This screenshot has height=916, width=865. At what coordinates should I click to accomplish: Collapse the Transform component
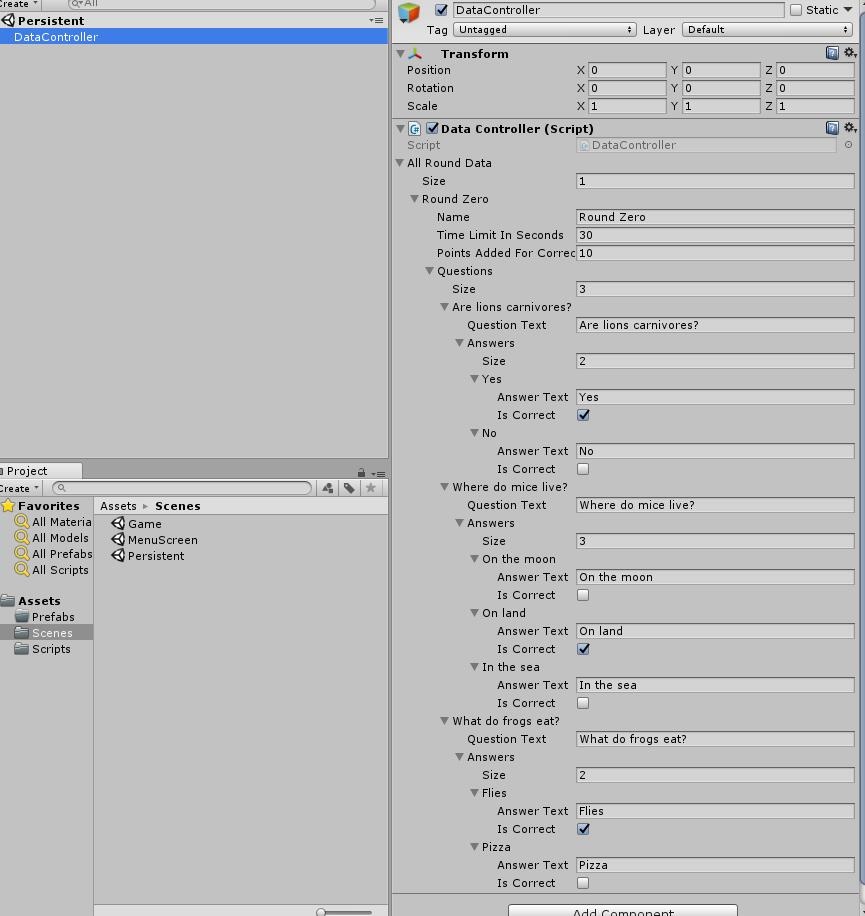tap(401, 54)
